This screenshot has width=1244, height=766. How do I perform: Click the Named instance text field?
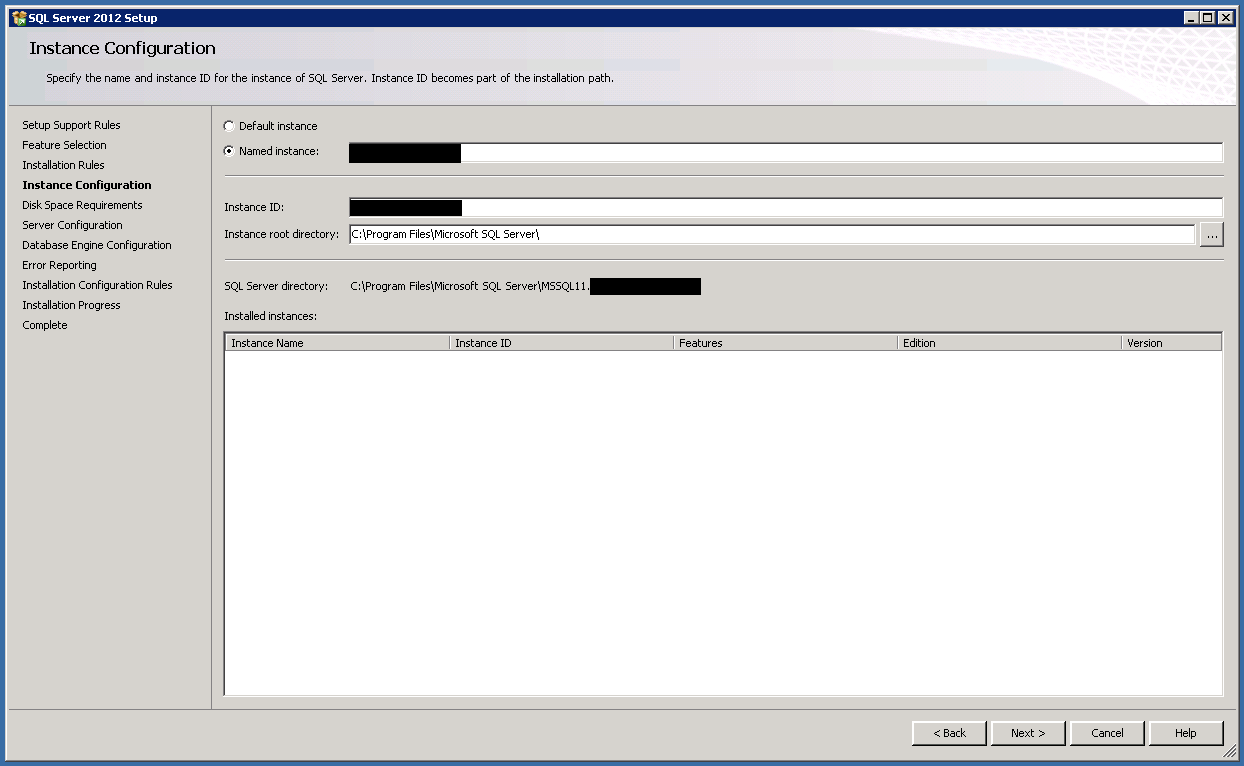(x=785, y=153)
